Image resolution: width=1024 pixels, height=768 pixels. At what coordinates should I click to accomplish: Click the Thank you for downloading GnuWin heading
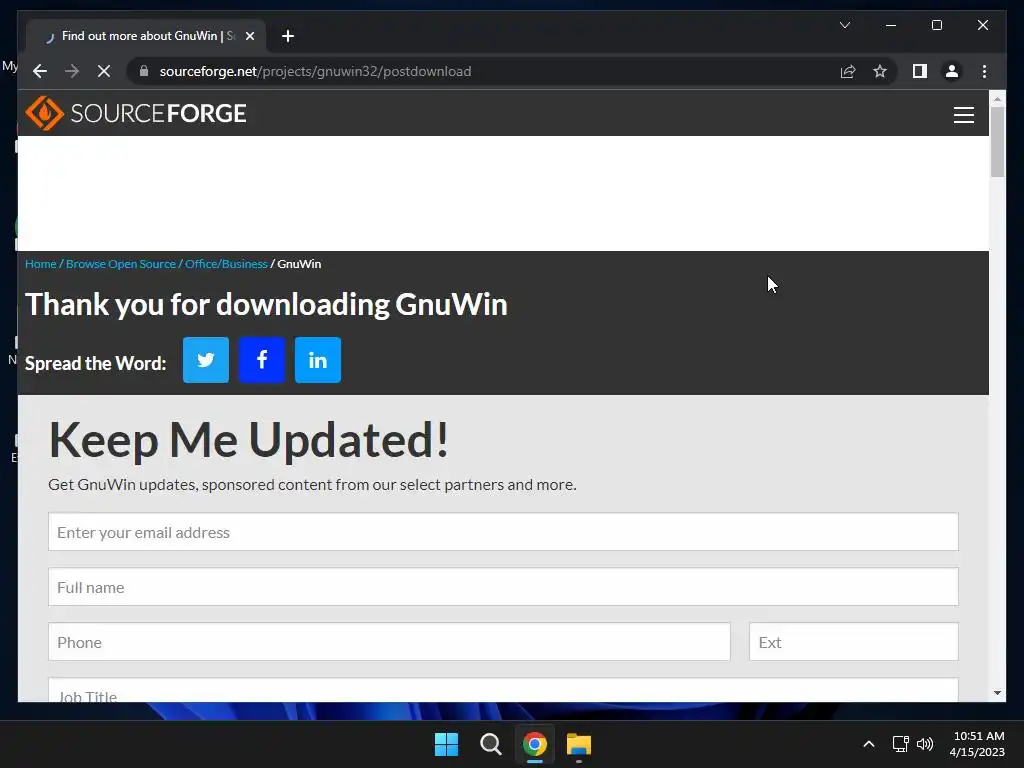266,304
